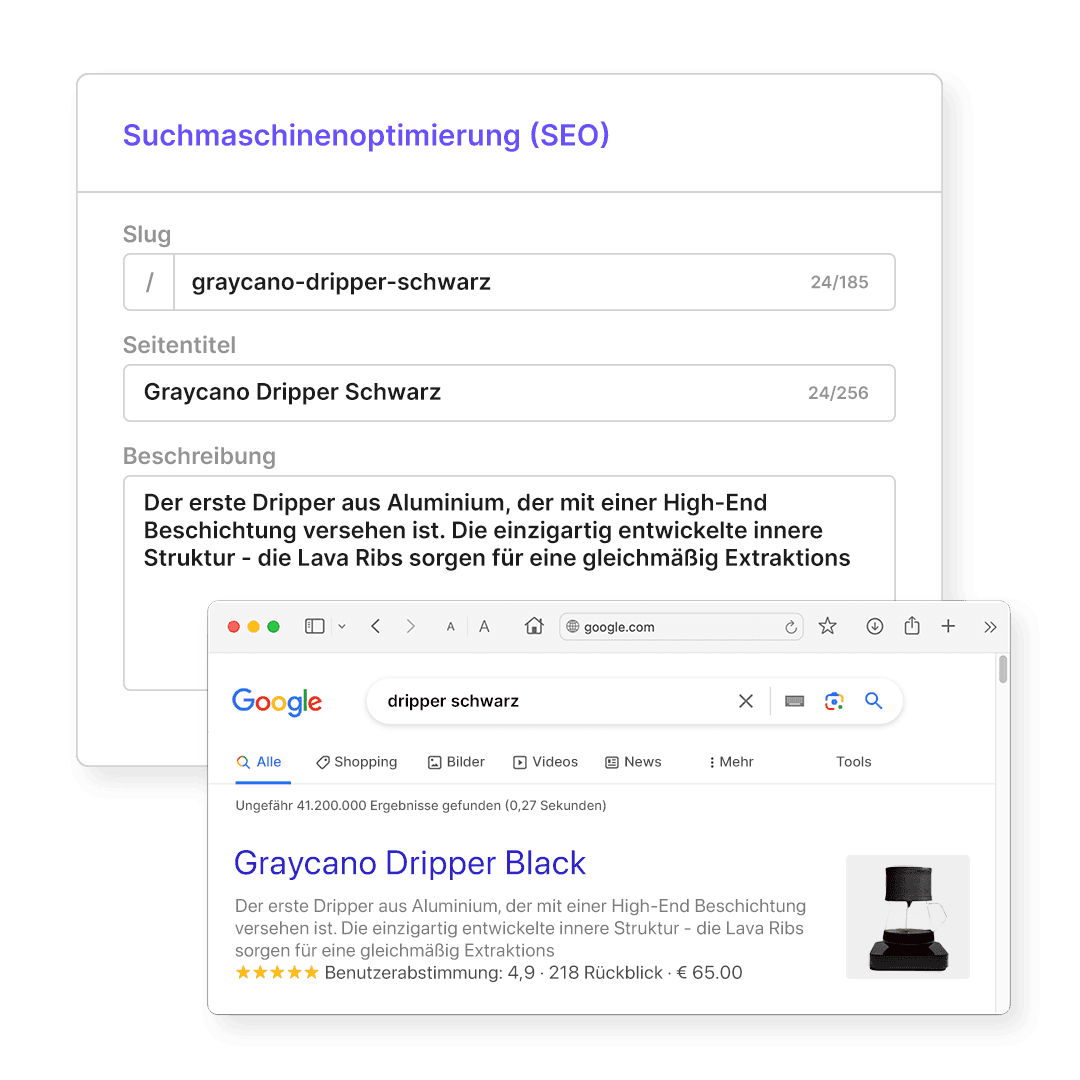This screenshot has width=1080, height=1080.
Task: Bookmark page with the star icon
Action: tap(827, 626)
